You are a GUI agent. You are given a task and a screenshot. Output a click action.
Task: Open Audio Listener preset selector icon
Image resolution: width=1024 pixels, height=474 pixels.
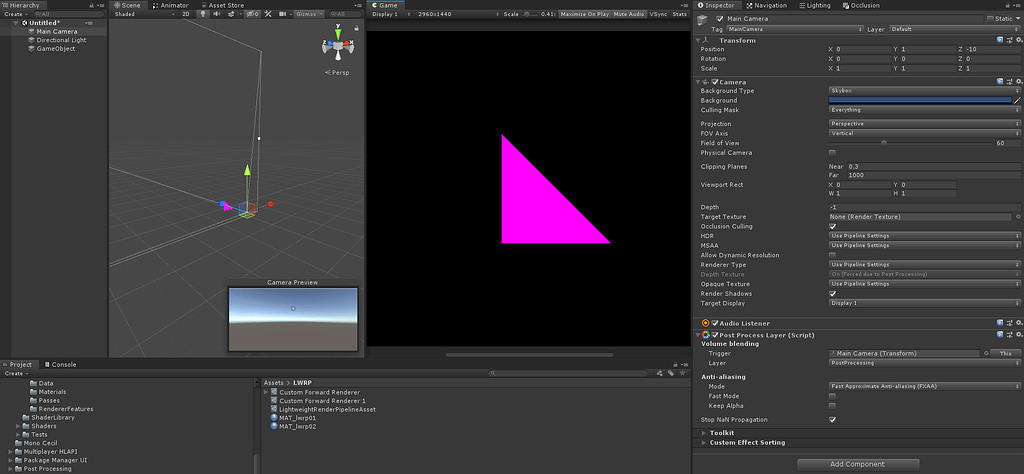(1008, 323)
